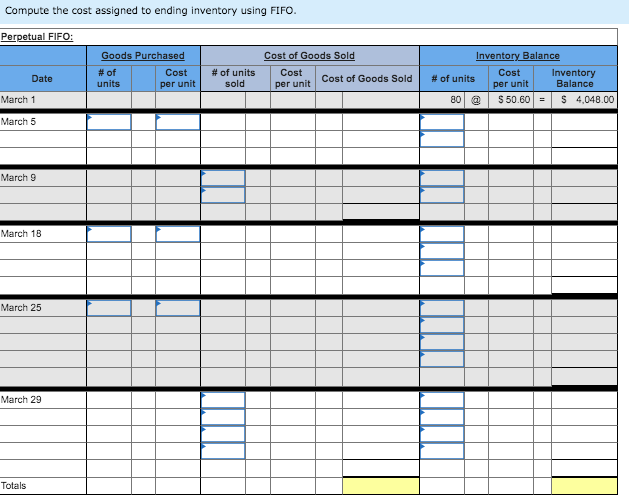Select March 25 goods purchased units field

(109, 308)
